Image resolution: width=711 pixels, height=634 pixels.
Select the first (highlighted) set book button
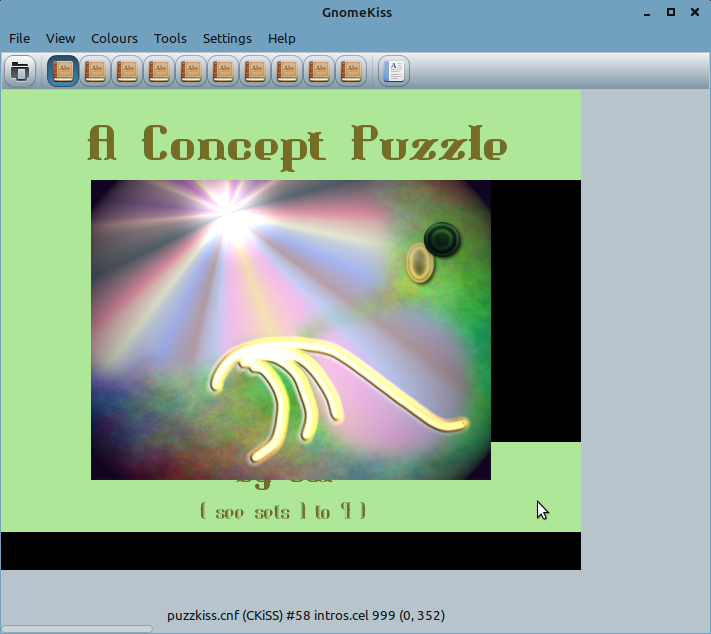(63, 71)
